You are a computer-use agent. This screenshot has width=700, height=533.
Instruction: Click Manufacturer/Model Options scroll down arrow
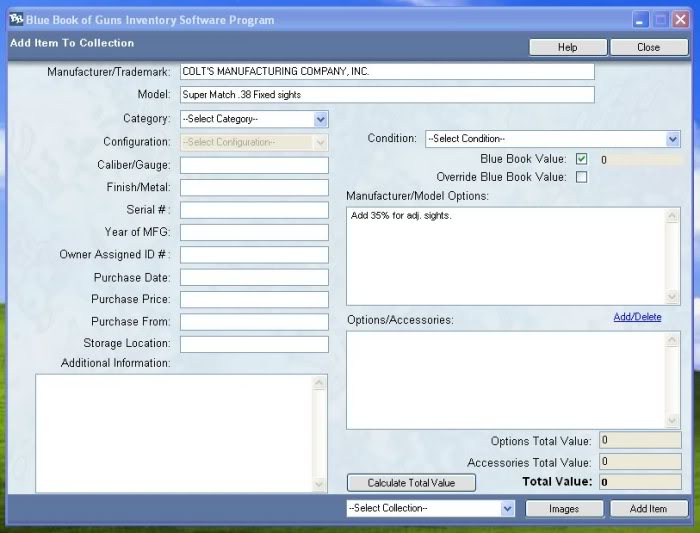672,296
